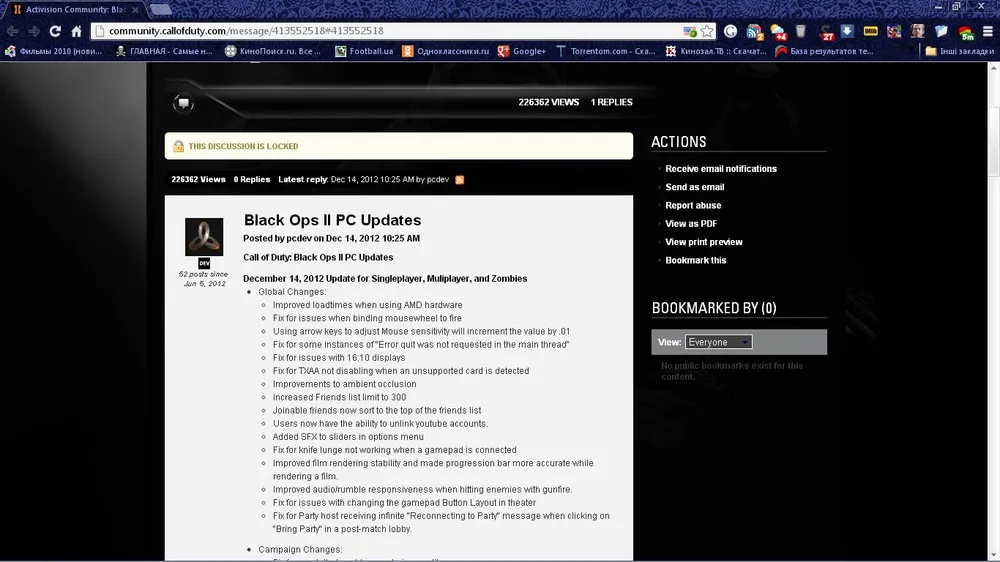
Task: Open the extension with red badge 27
Action: point(827,32)
